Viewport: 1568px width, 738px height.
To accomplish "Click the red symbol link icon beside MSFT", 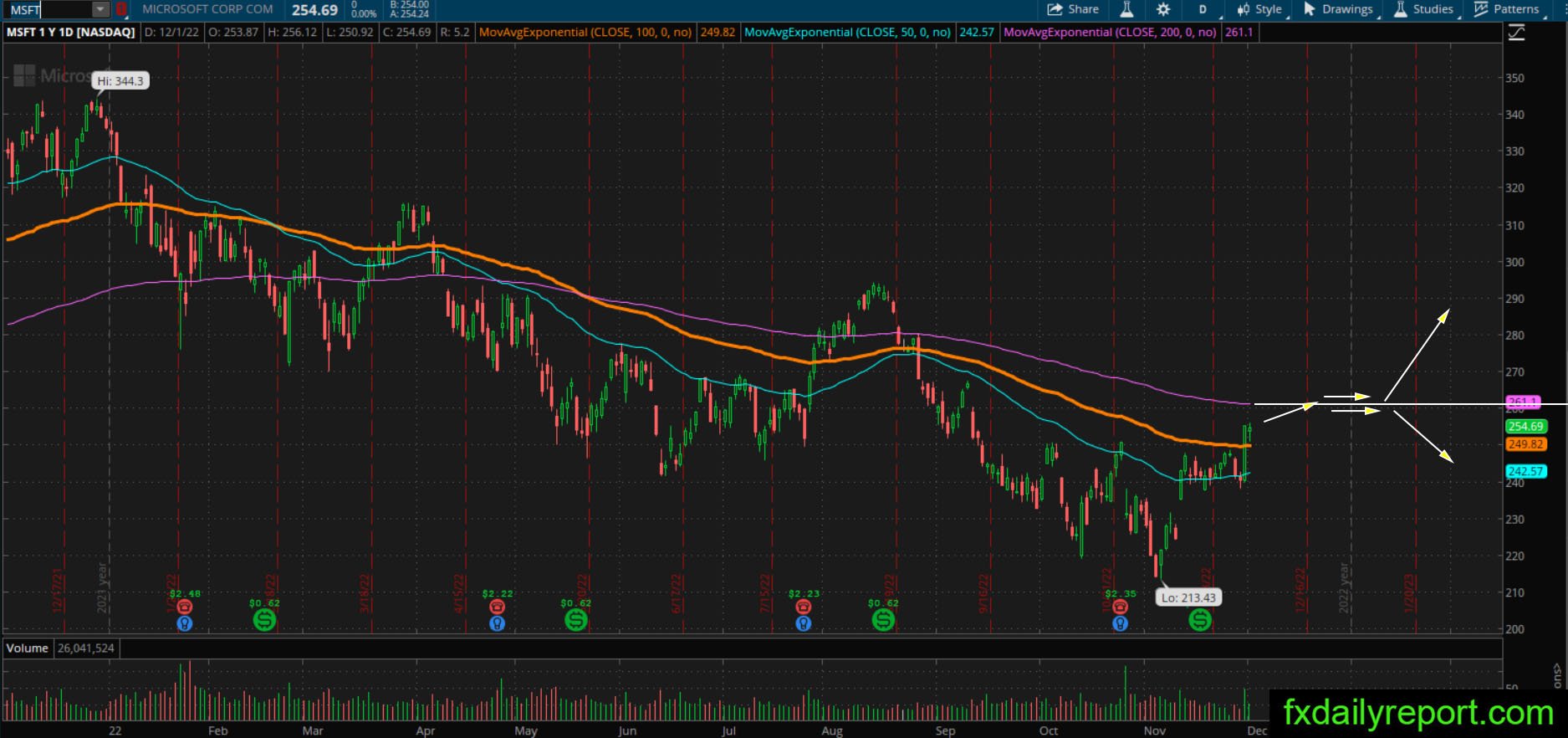I will [x=121, y=10].
